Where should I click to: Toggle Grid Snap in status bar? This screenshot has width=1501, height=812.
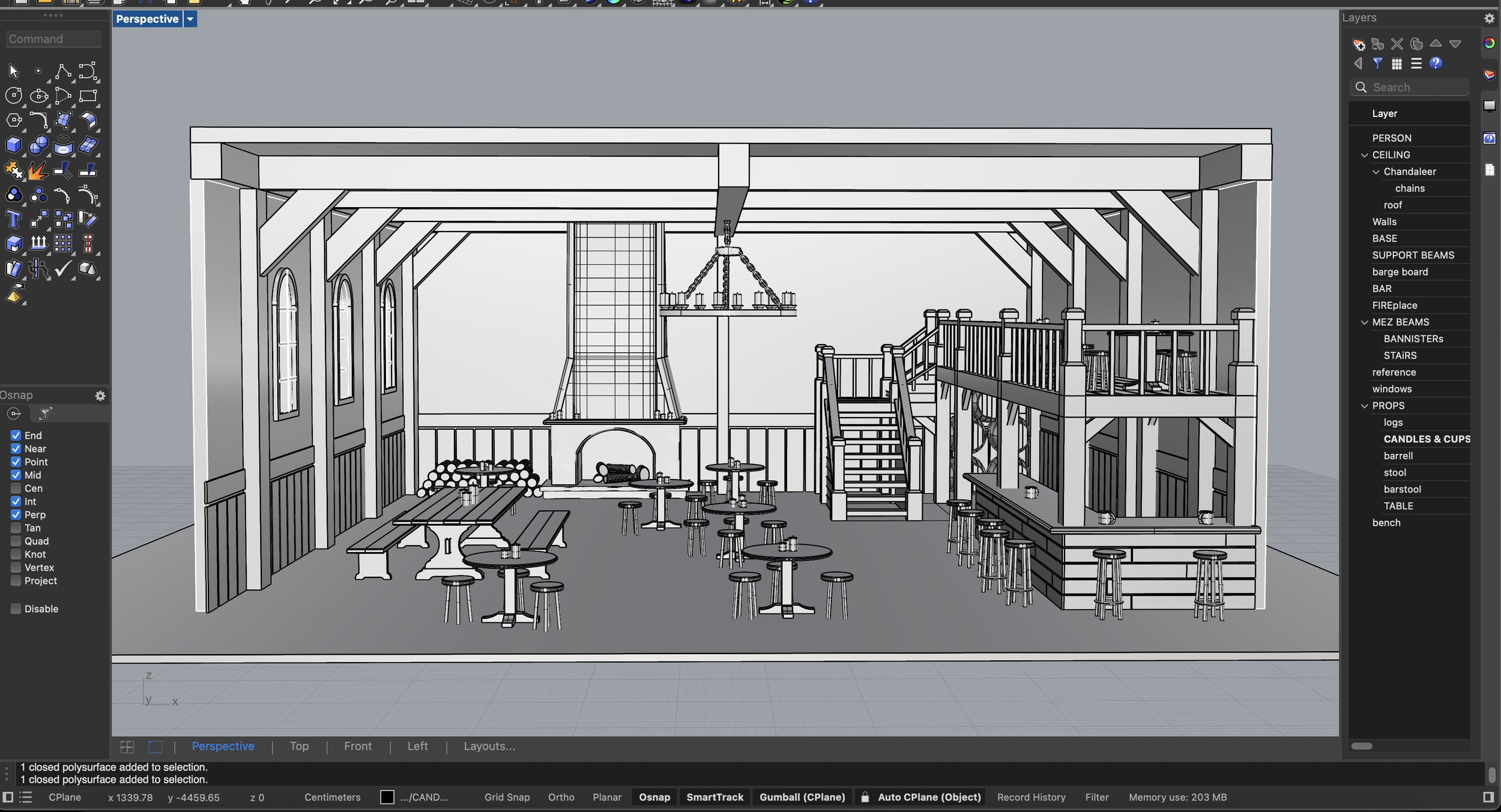[x=507, y=797]
